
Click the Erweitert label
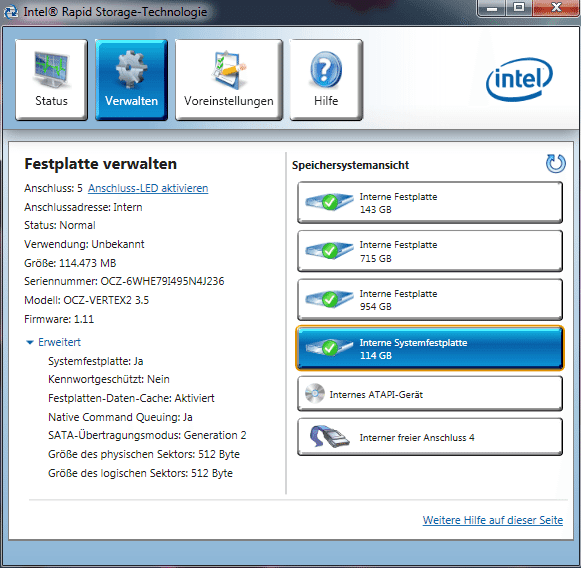59,342
